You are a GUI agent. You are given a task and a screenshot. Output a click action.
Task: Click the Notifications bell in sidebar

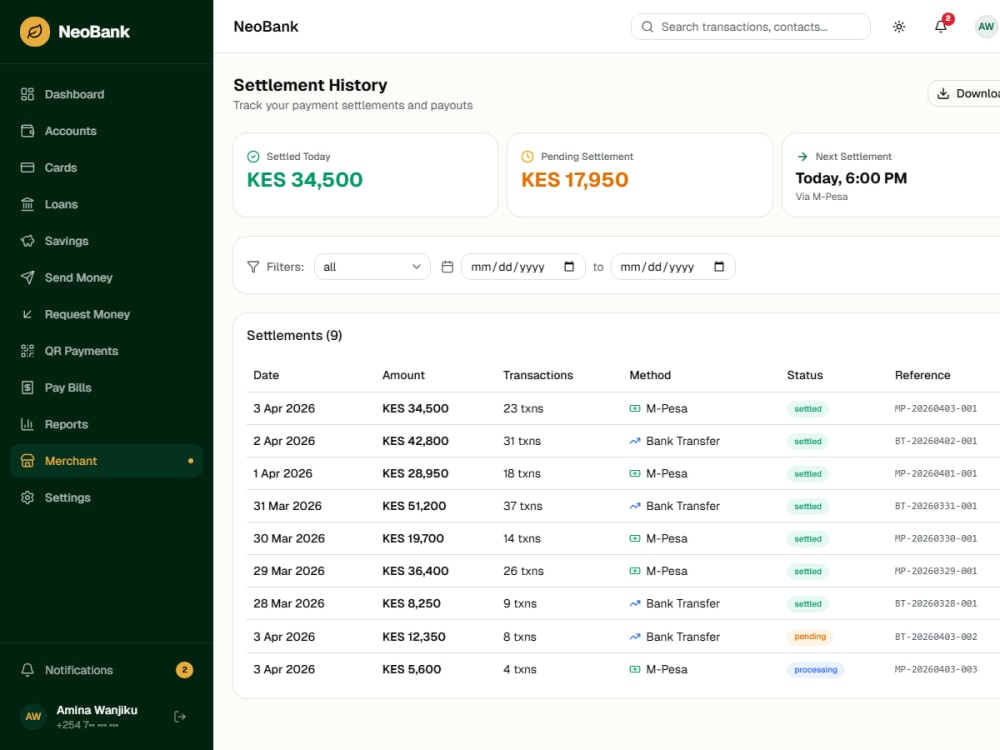(27, 670)
